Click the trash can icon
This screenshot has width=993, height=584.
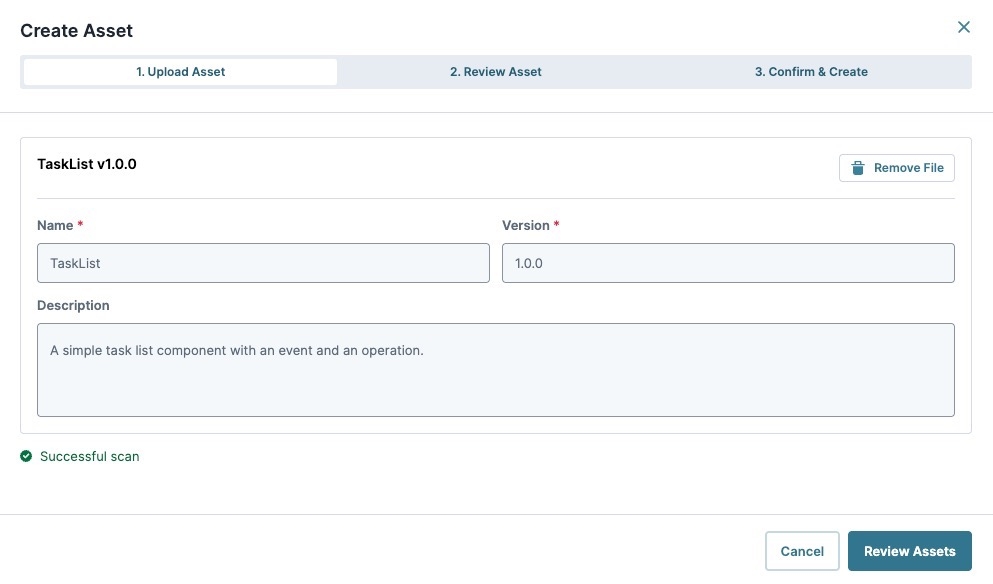857,168
